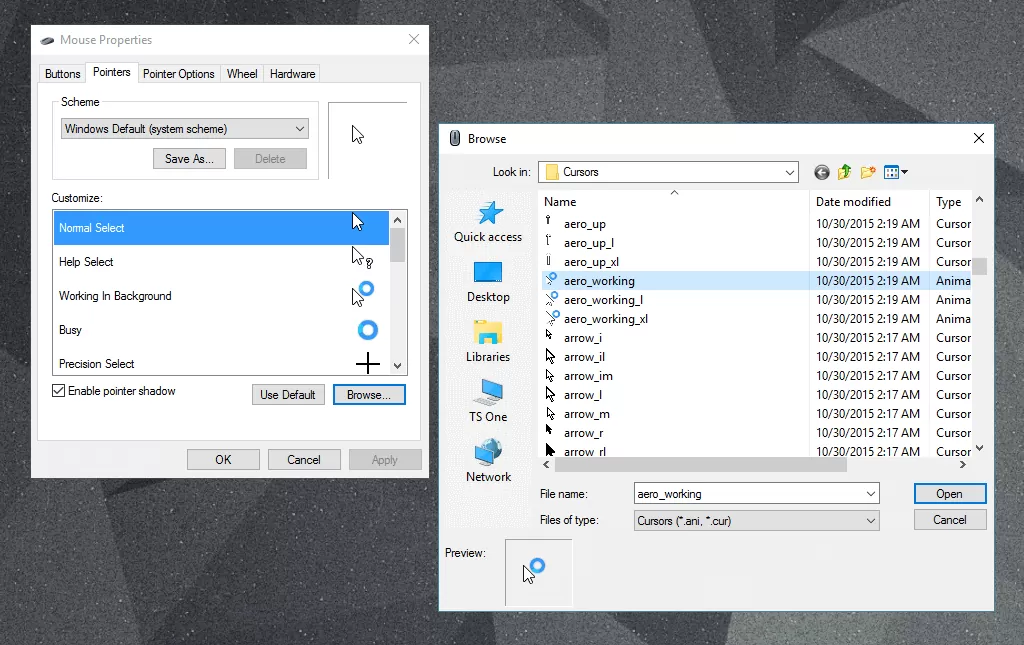
Task: Create new folder icon in Browse toolbar
Action: tap(868, 172)
